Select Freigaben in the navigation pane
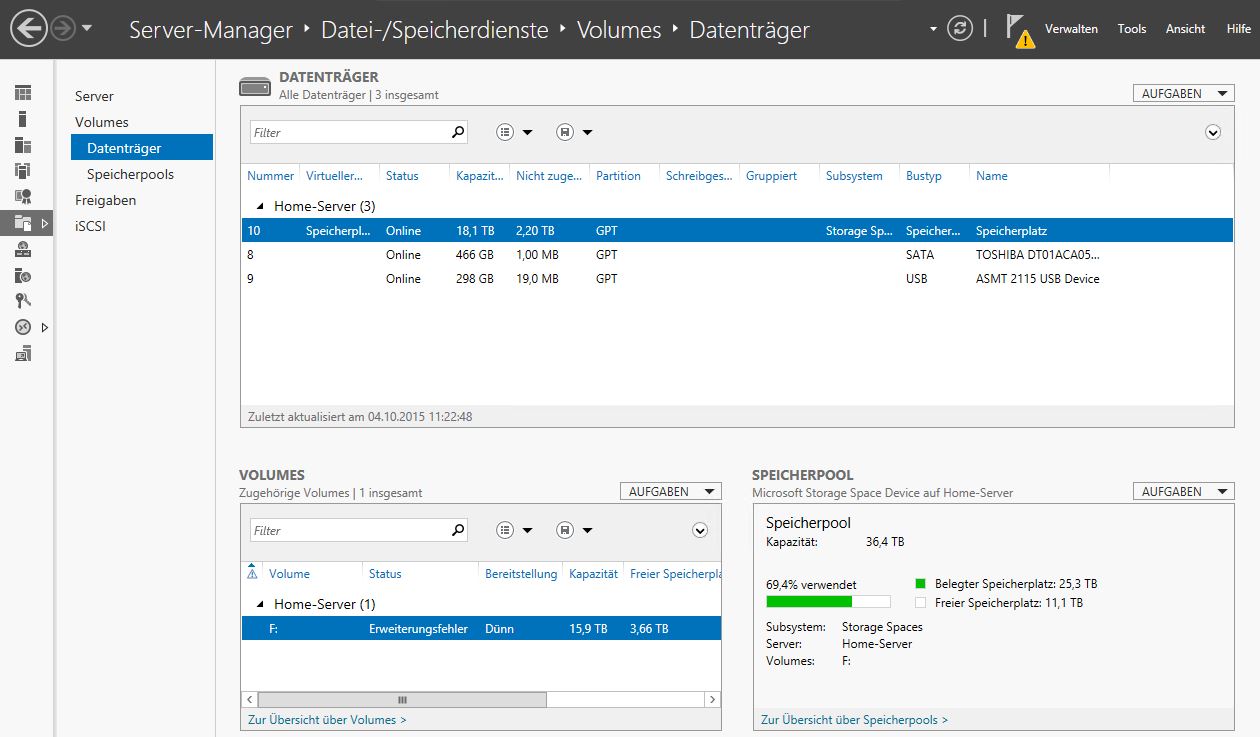 [x=105, y=200]
